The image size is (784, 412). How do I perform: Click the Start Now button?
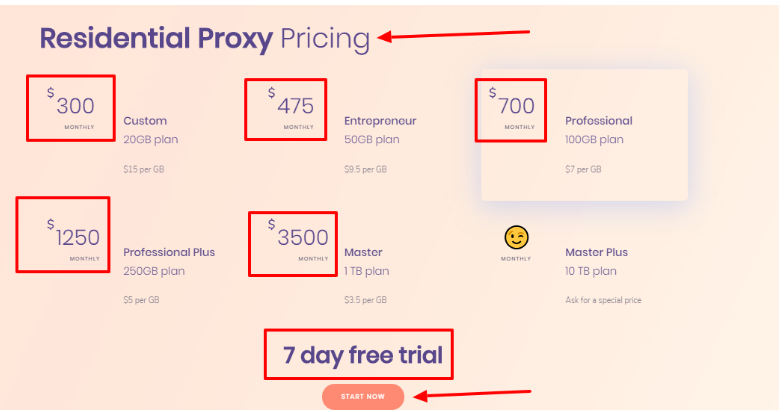(362, 397)
